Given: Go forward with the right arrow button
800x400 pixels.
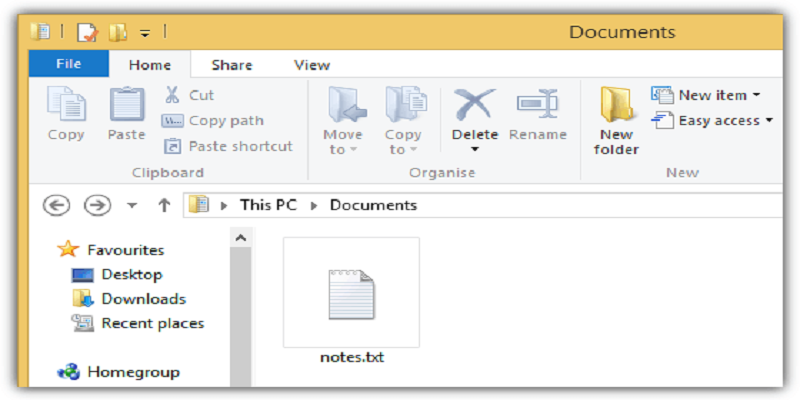Looking at the screenshot, I should (97, 206).
